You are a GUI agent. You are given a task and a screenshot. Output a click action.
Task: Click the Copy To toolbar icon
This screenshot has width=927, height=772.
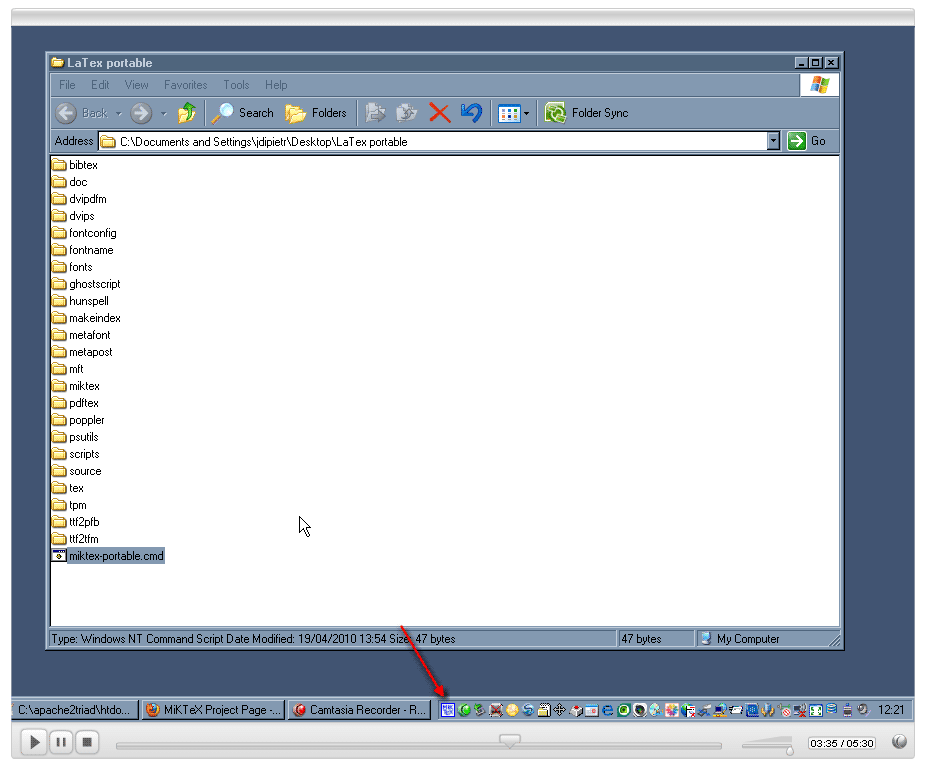[407, 113]
